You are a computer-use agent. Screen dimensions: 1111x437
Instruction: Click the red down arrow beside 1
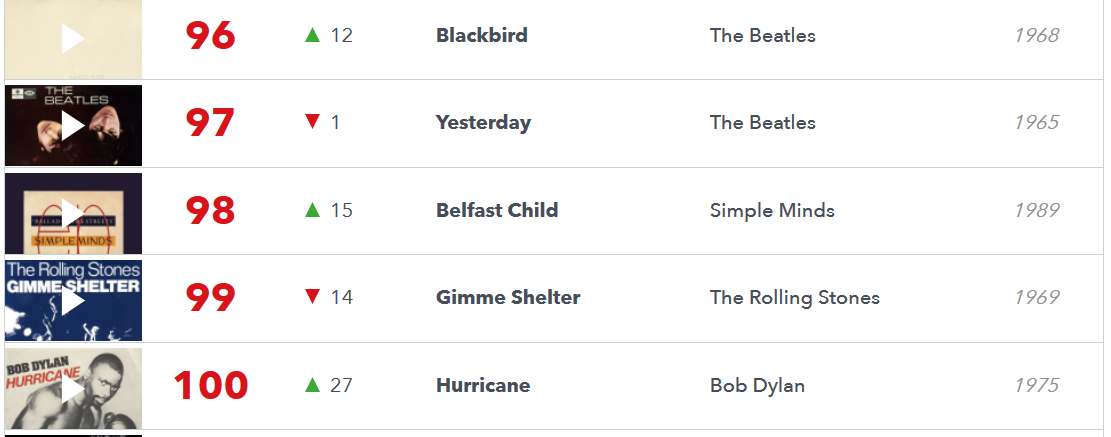coord(312,122)
